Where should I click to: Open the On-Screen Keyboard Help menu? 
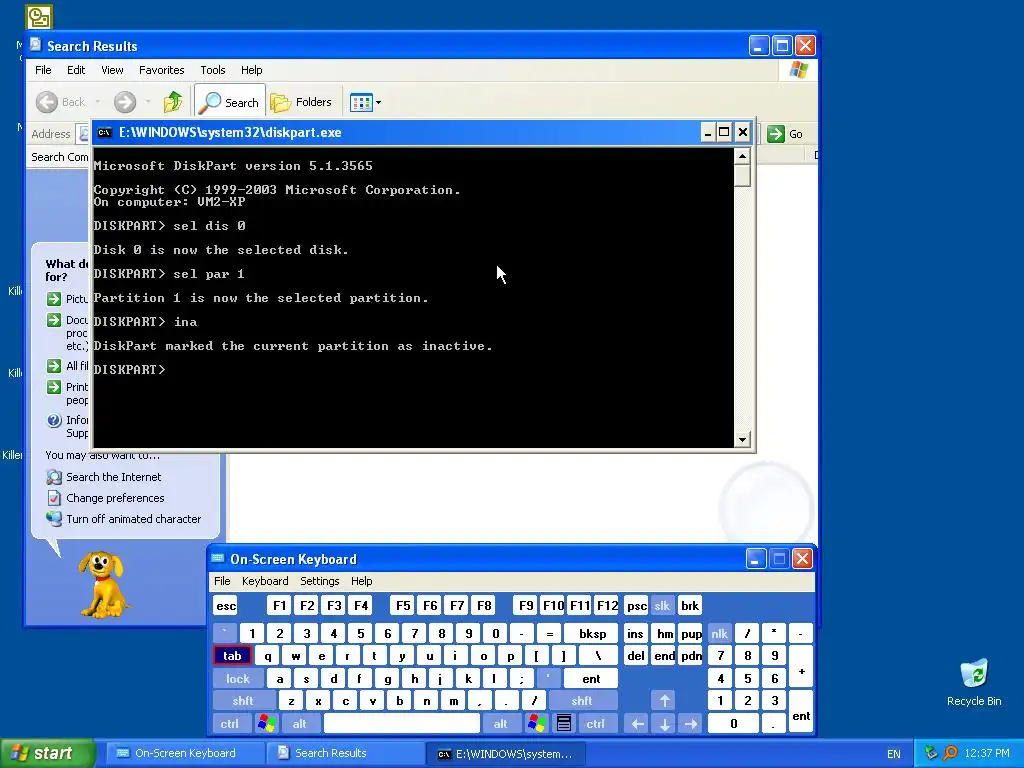361,581
